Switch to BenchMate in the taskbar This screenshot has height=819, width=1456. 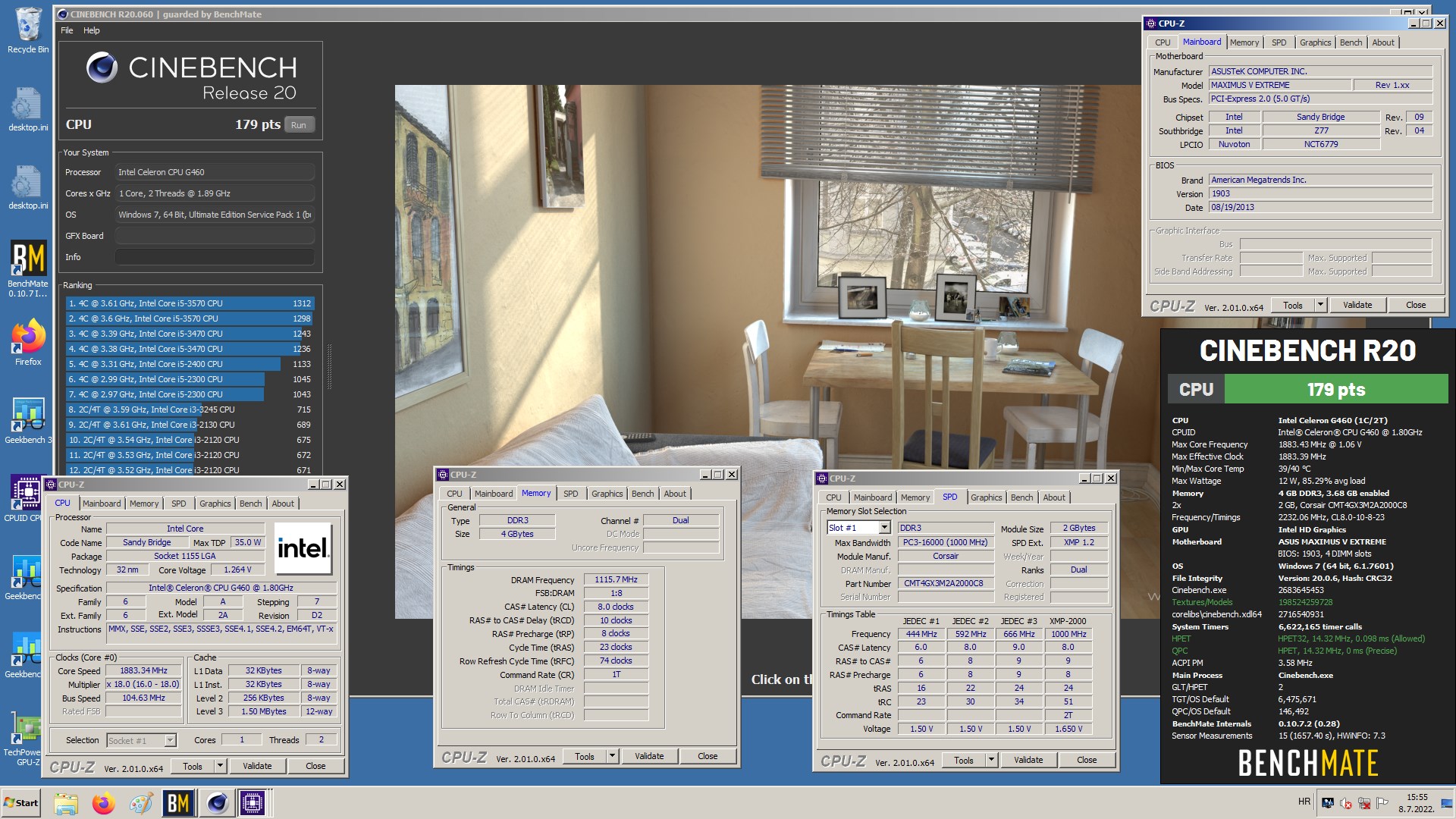(x=178, y=803)
